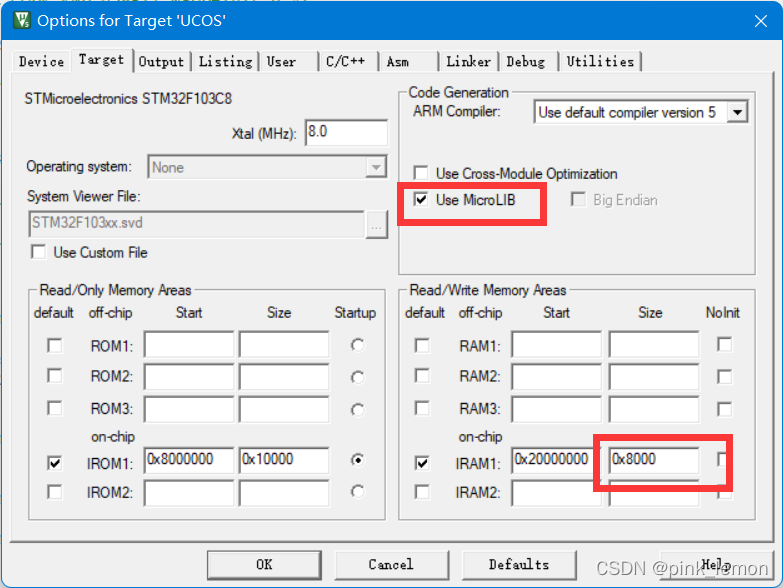Uncheck the IRAM1 default checkbox
This screenshot has height=588, width=783.
click(x=422, y=463)
